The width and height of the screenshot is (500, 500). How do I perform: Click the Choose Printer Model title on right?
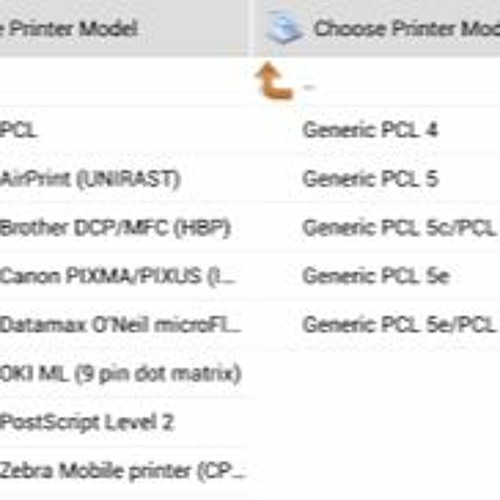[x=407, y=29]
